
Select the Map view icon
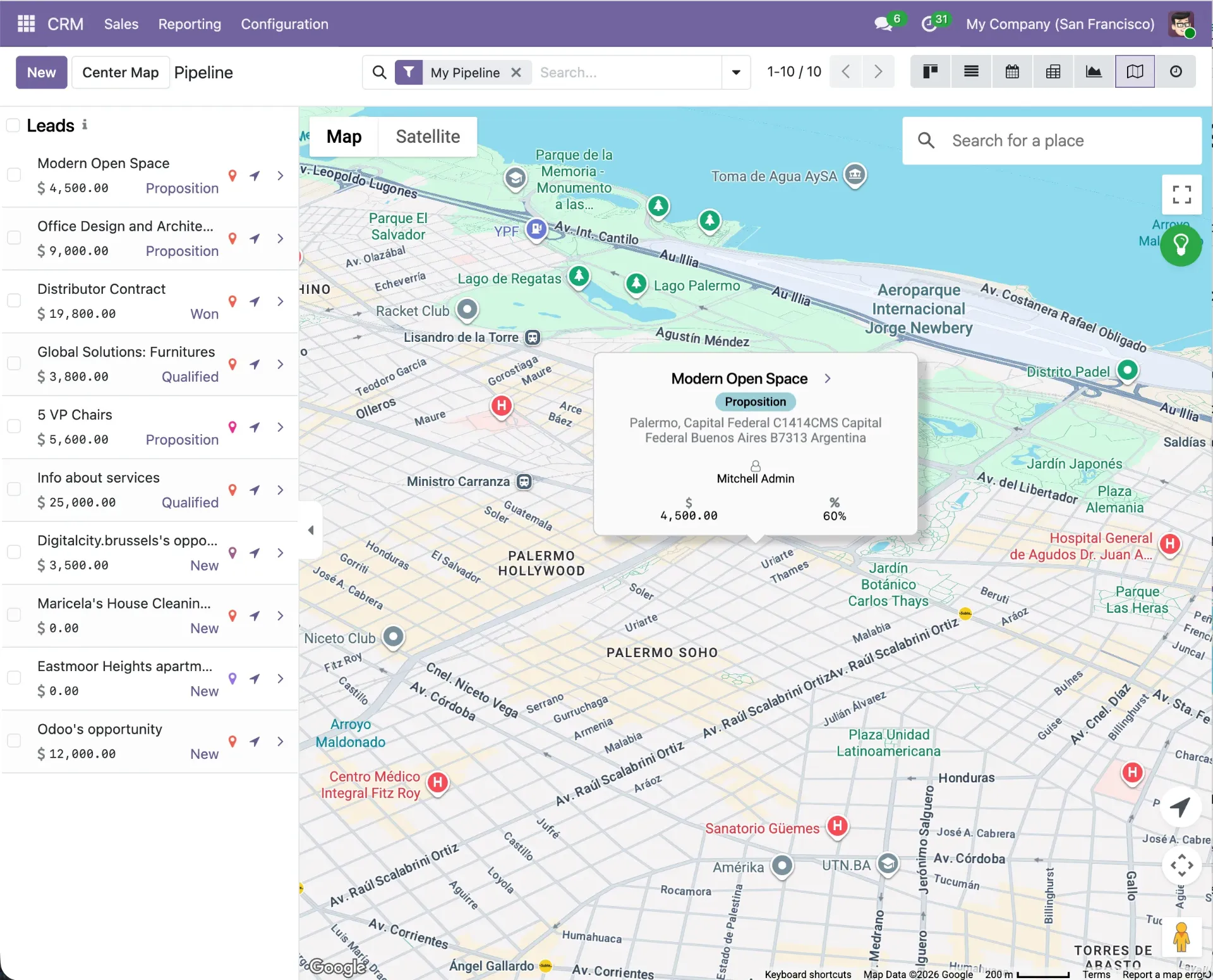point(1135,72)
